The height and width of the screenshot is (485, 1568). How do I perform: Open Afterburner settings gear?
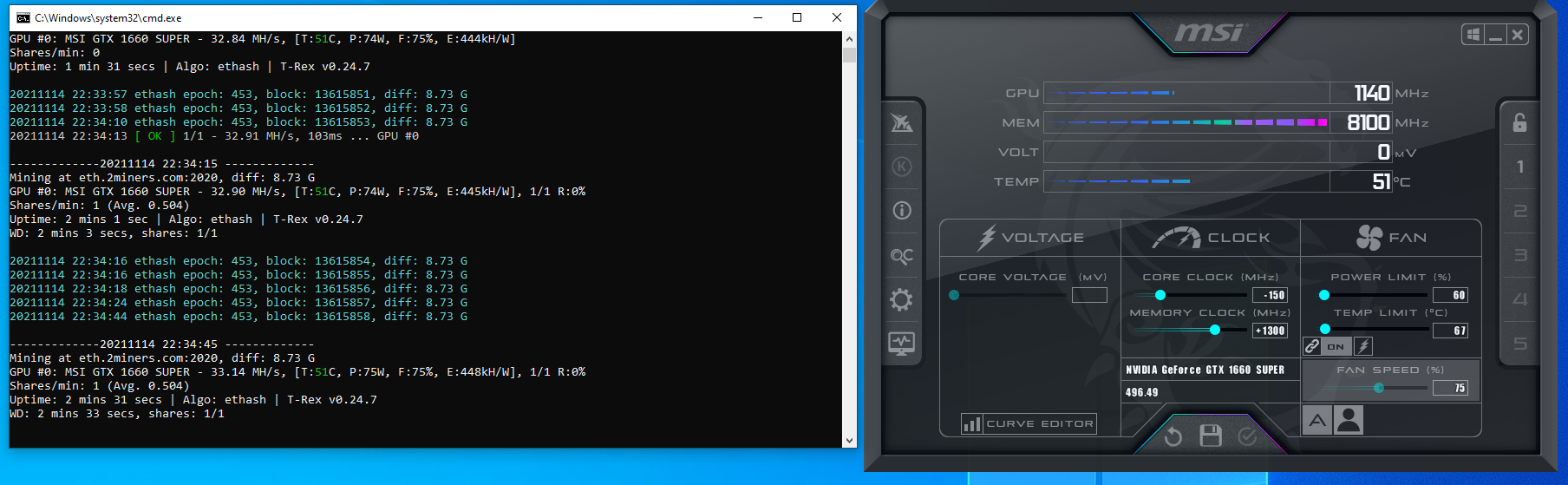pos(902,300)
